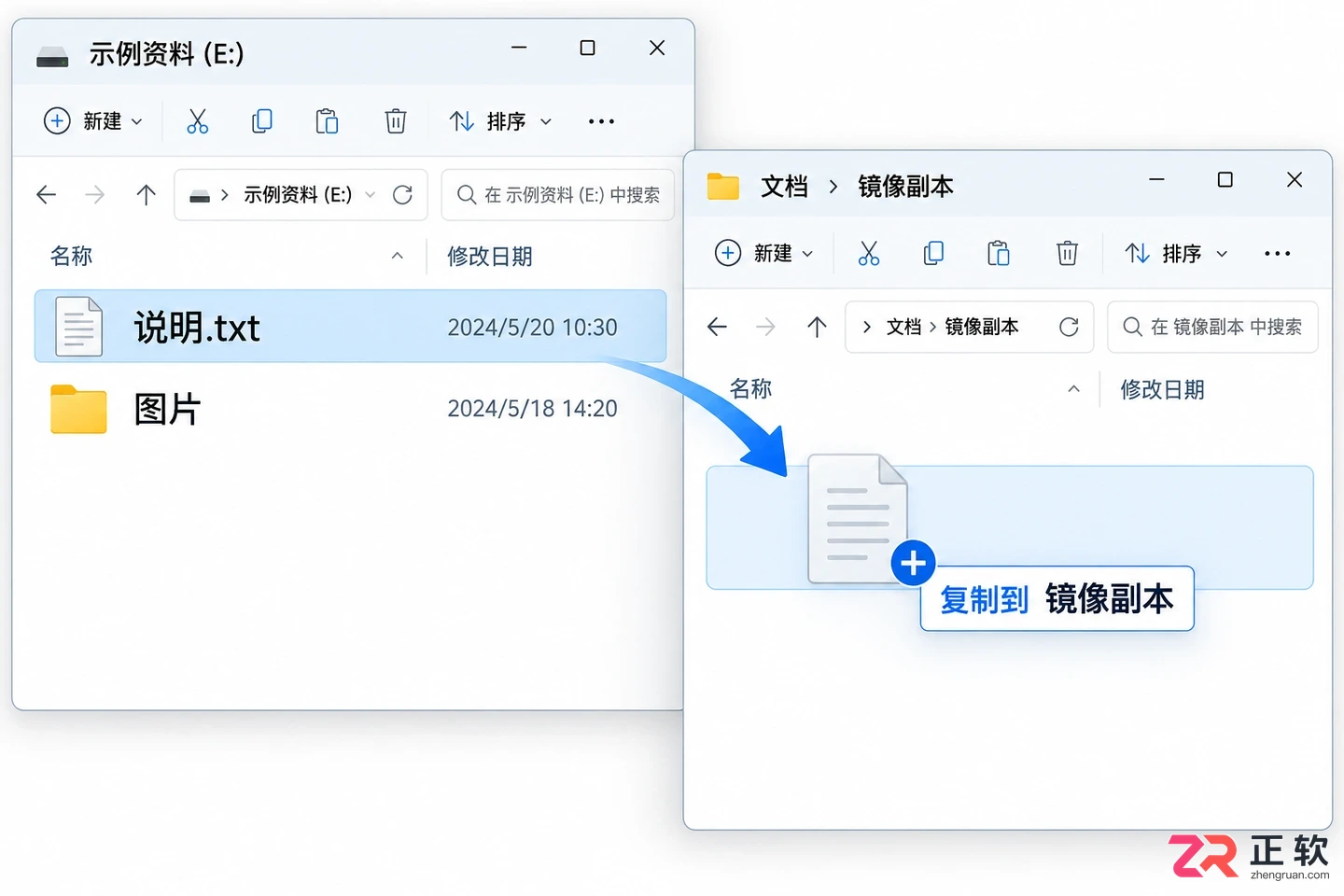1344x896 pixels.
Task: Go forward in the 示例资料 (E:) window
Action: click(95, 194)
